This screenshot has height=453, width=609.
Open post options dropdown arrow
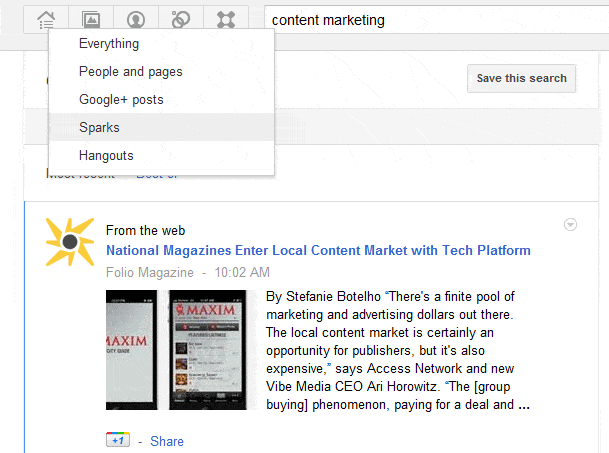click(x=570, y=225)
